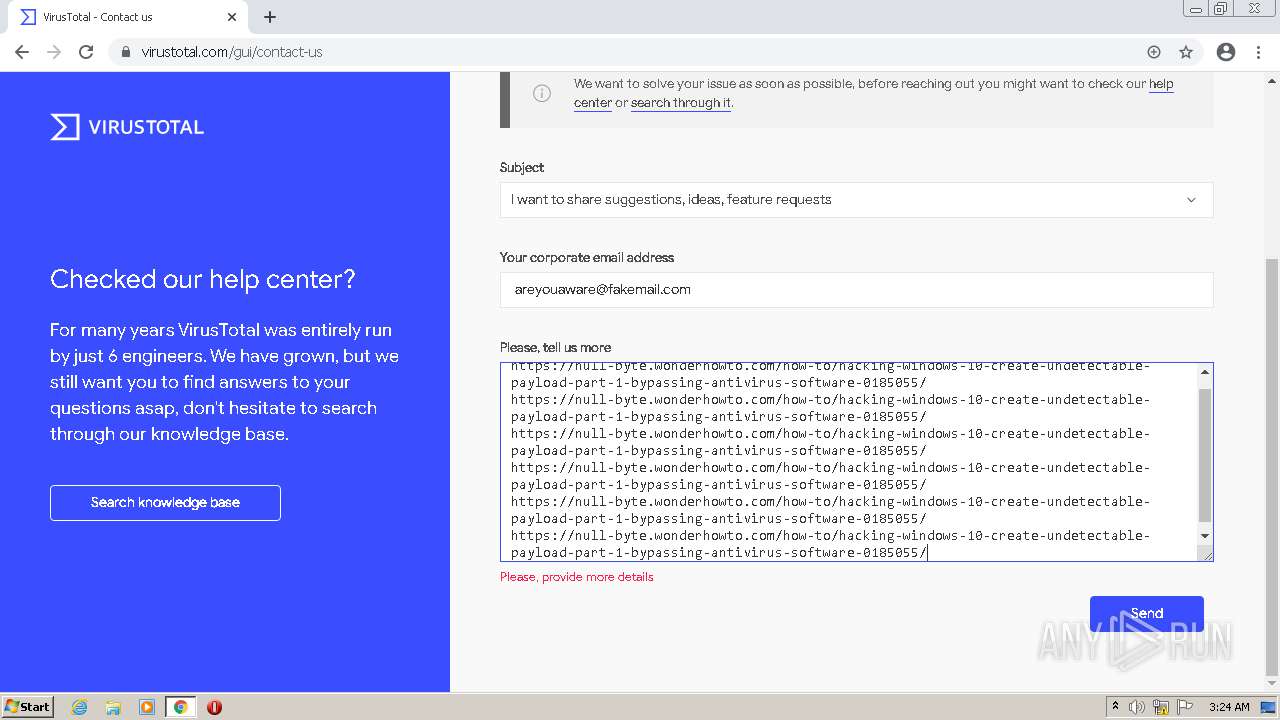Expand subject list using chevron arrow
The width and height of the screenshot is (1280, 720).
tap(1191, 200)
